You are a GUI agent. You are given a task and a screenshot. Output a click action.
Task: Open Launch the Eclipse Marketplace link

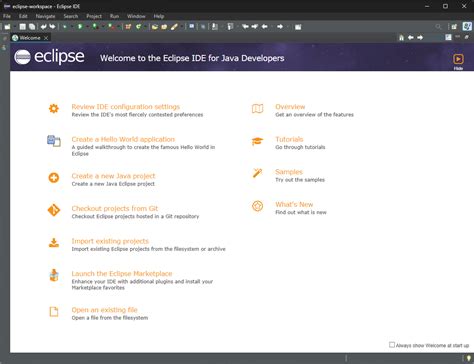click(x=122, y=274)
